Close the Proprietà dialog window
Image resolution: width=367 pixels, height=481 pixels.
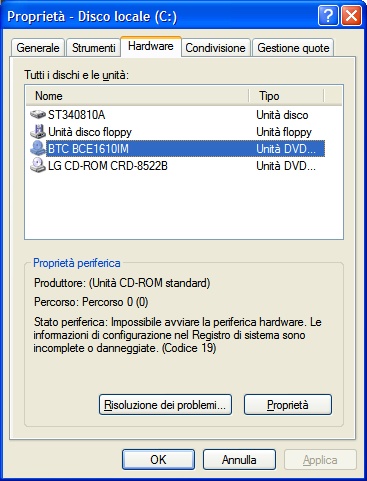[351, 15]
